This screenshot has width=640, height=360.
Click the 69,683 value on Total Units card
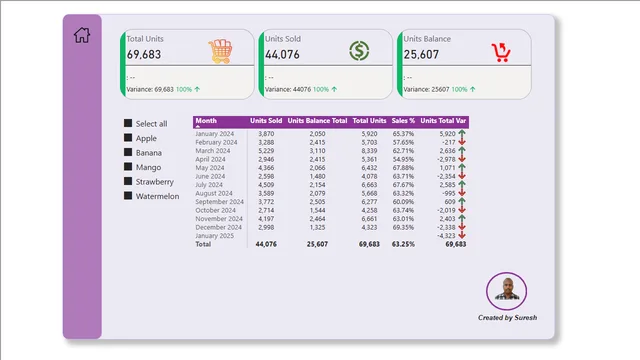[144, 54]
